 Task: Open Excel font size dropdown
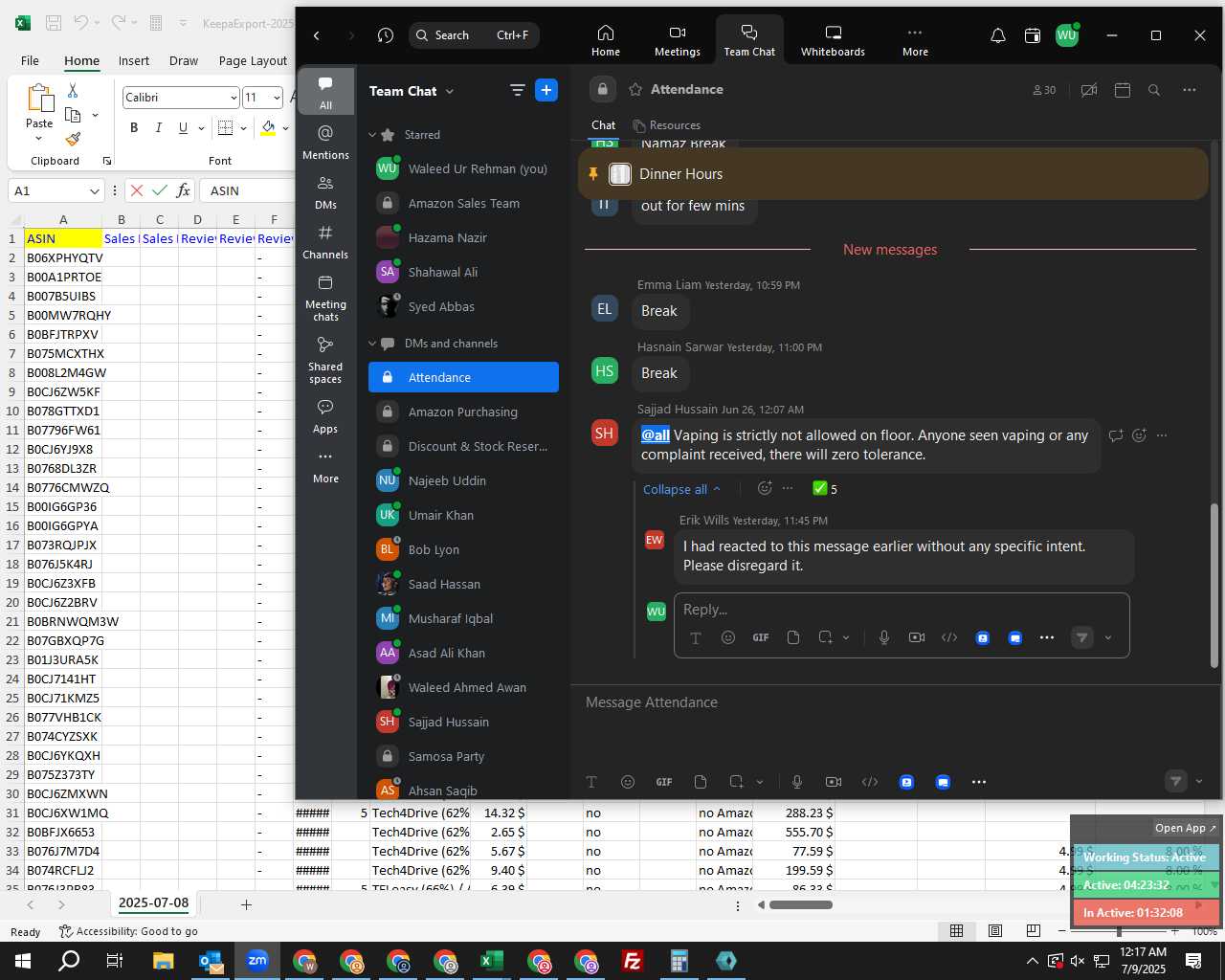[278, 98]
